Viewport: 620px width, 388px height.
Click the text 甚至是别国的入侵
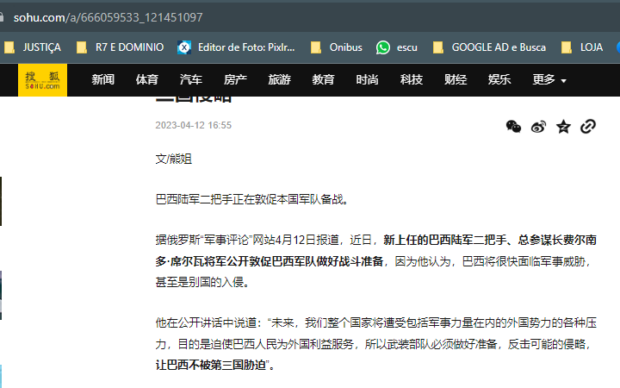click(202, 282)
